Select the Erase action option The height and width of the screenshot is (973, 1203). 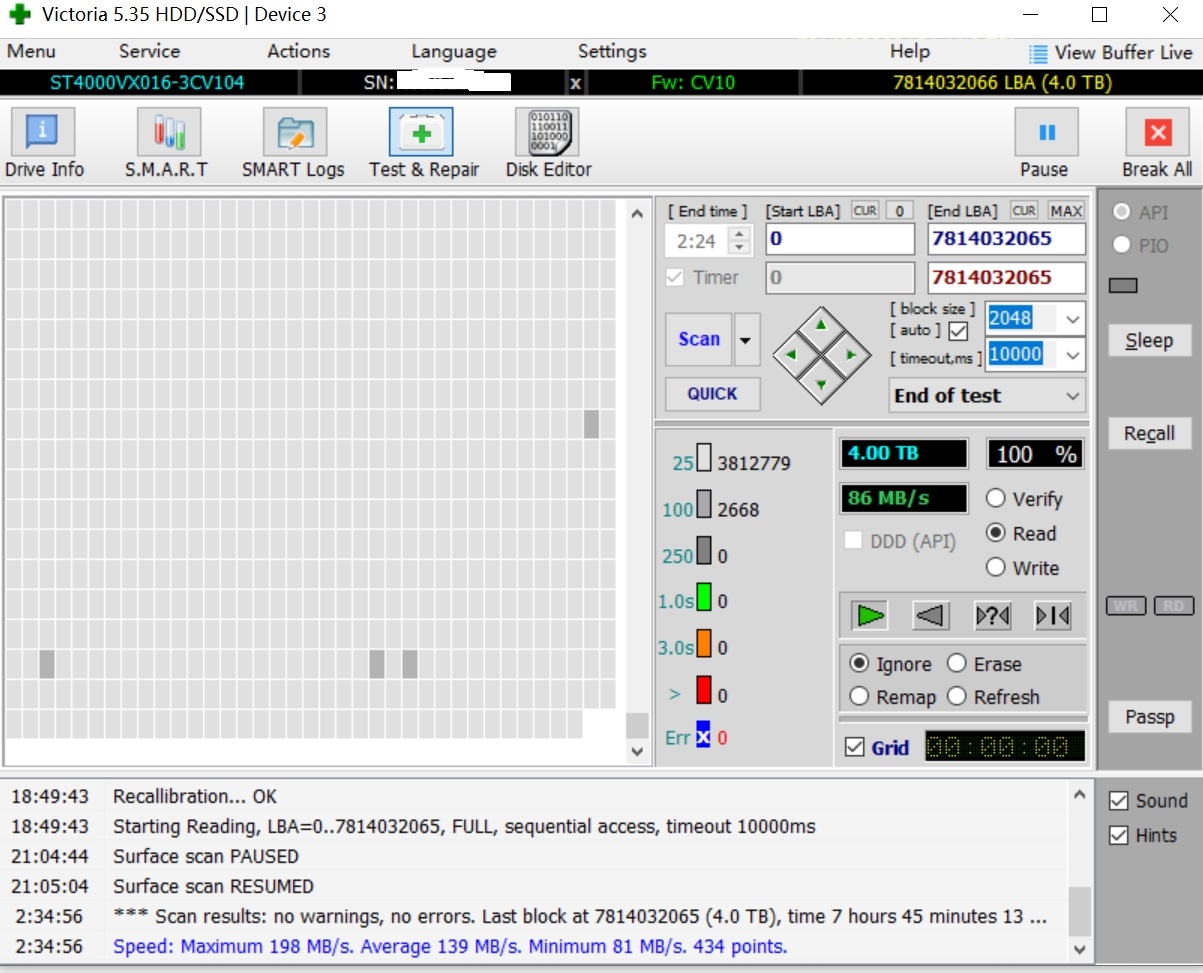[x=957, y=664]
